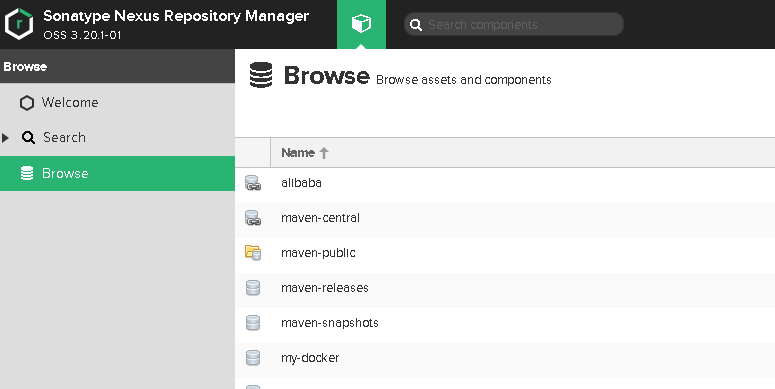Open the Browse cube icon in header

361,24
